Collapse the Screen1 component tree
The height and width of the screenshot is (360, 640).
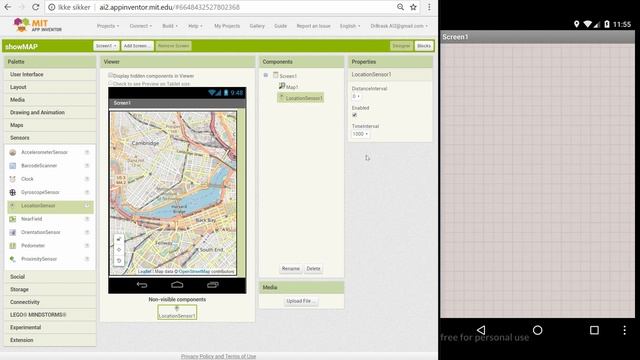[x=266, y=75]
